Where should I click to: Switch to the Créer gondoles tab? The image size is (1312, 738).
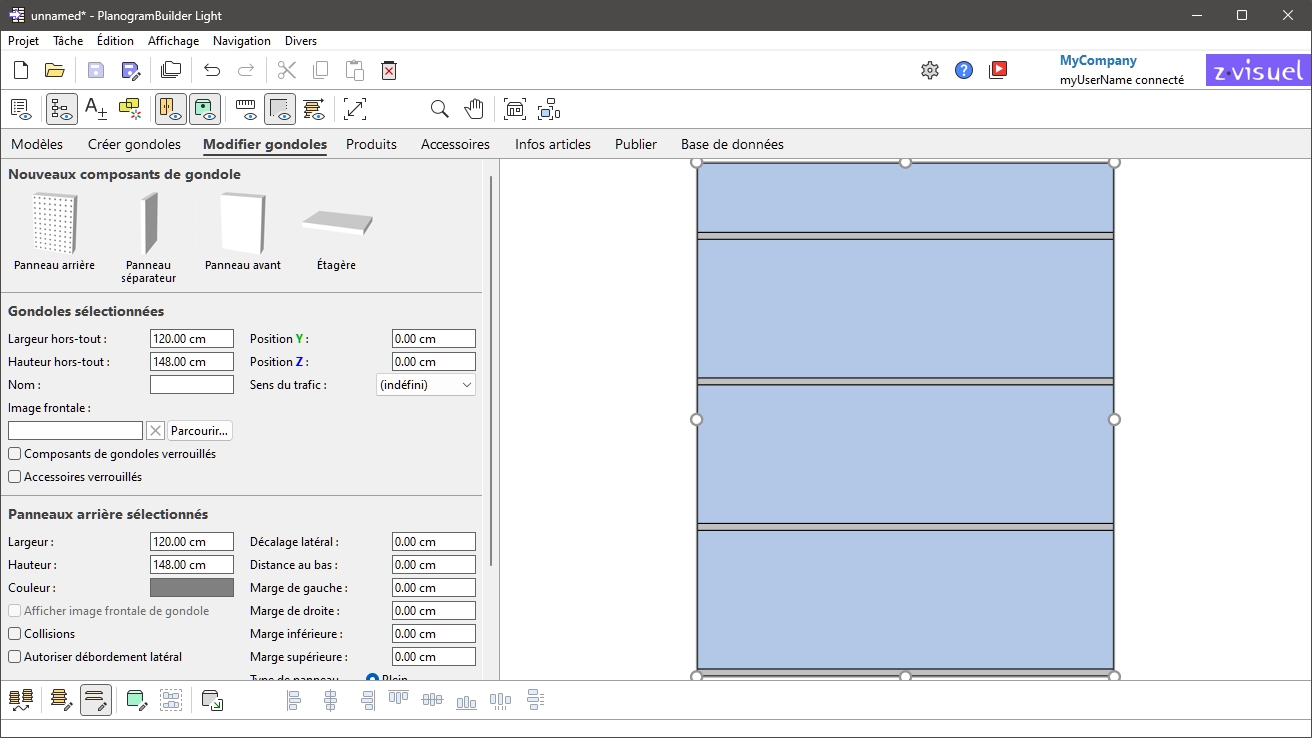(x=134, y=144)
